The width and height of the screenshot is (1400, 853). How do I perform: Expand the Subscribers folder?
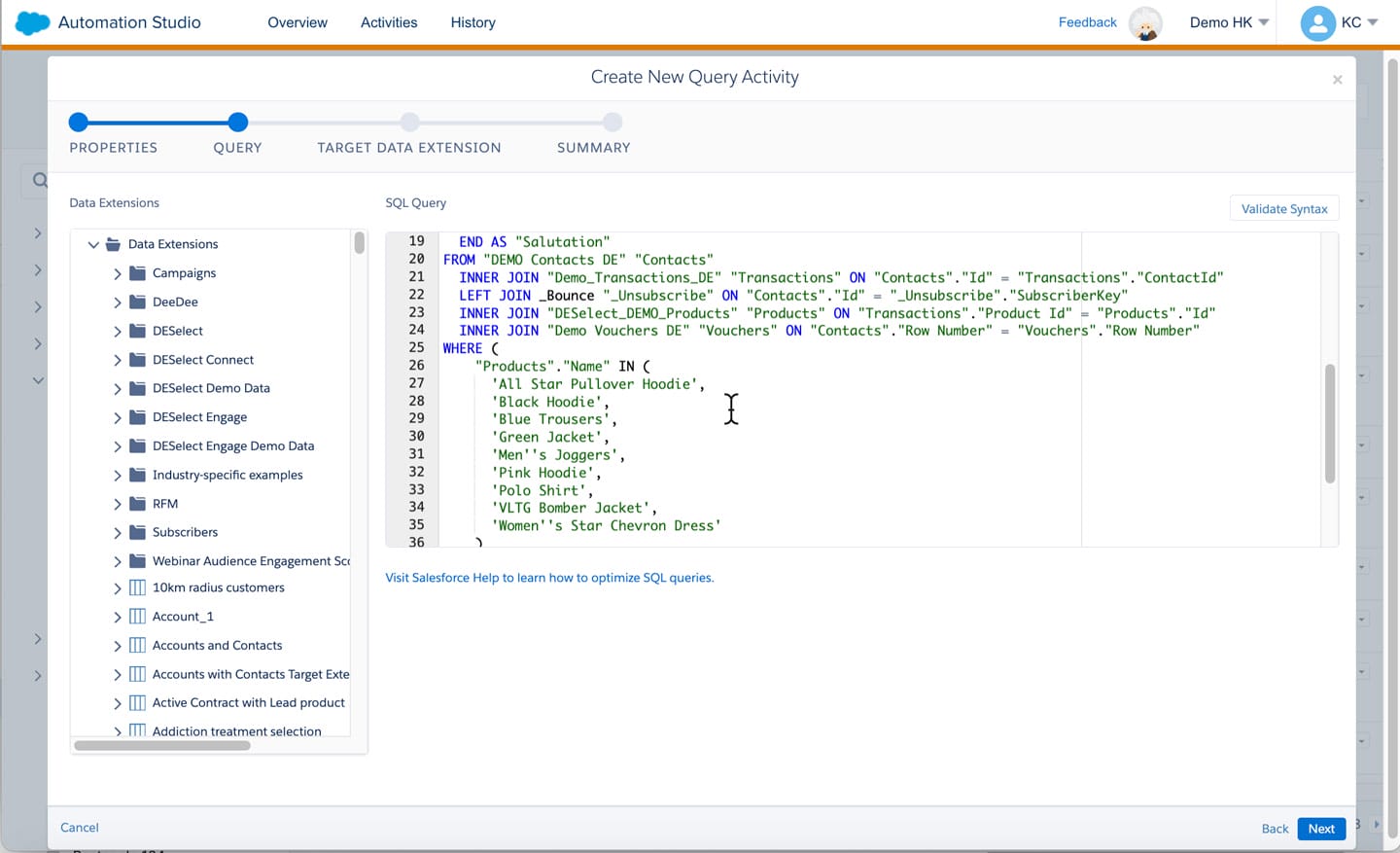coord(117,532)
